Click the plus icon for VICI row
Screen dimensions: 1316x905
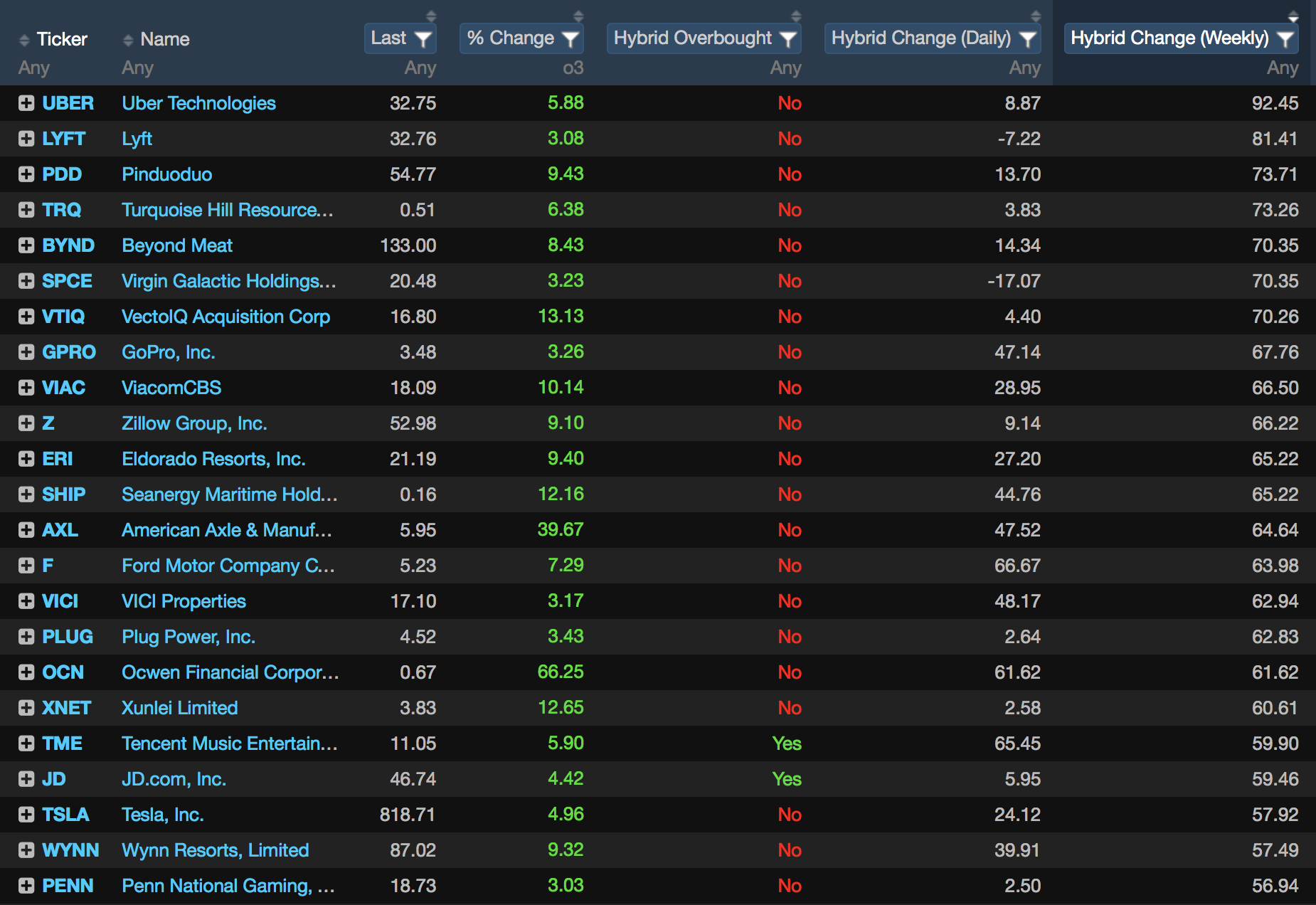(x=26, y=601)
